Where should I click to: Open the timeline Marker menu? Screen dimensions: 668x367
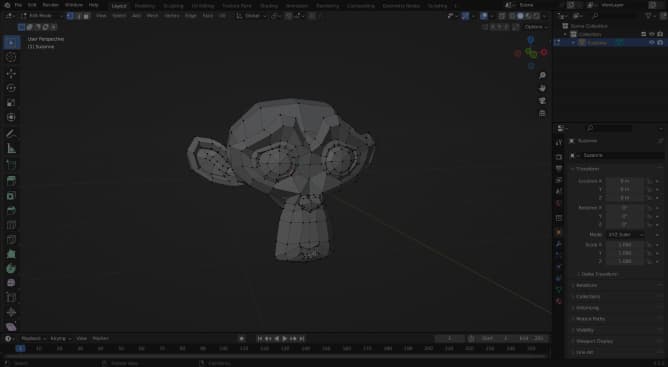click(x=101, y=338)
